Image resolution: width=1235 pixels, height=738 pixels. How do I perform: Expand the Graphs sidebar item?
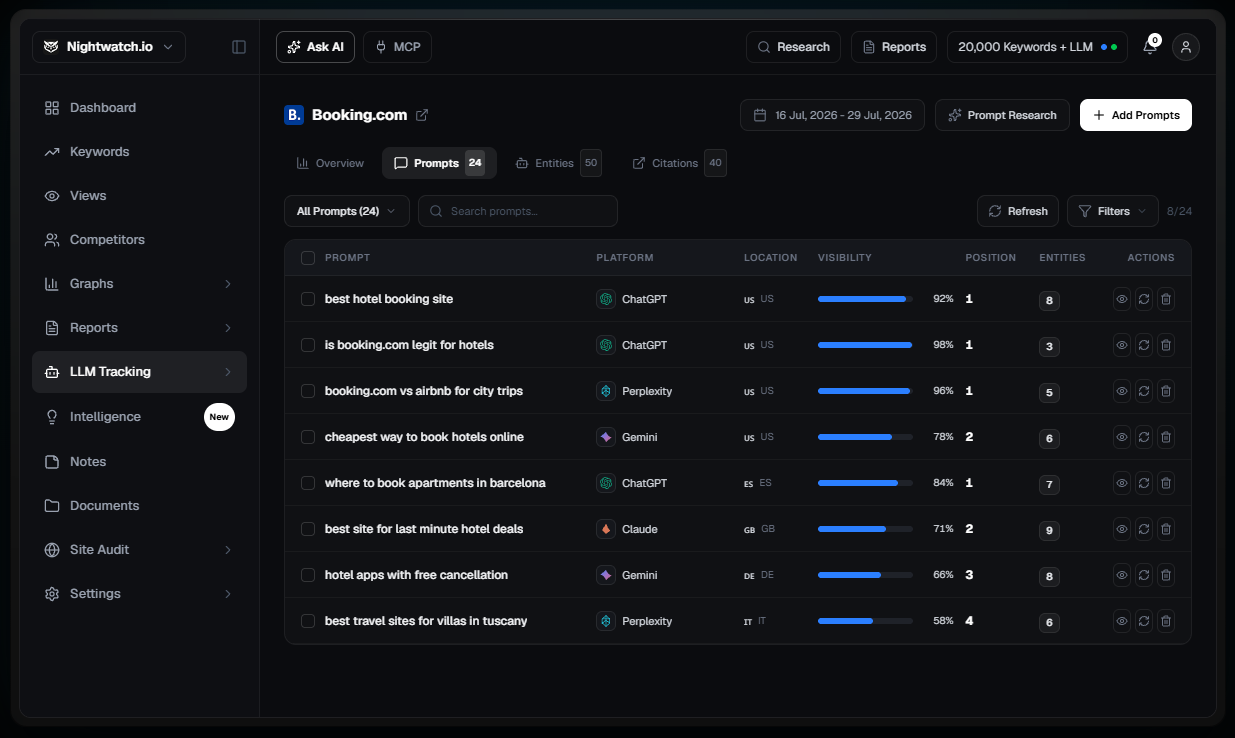pyautogui.click(x=228, y=284)
